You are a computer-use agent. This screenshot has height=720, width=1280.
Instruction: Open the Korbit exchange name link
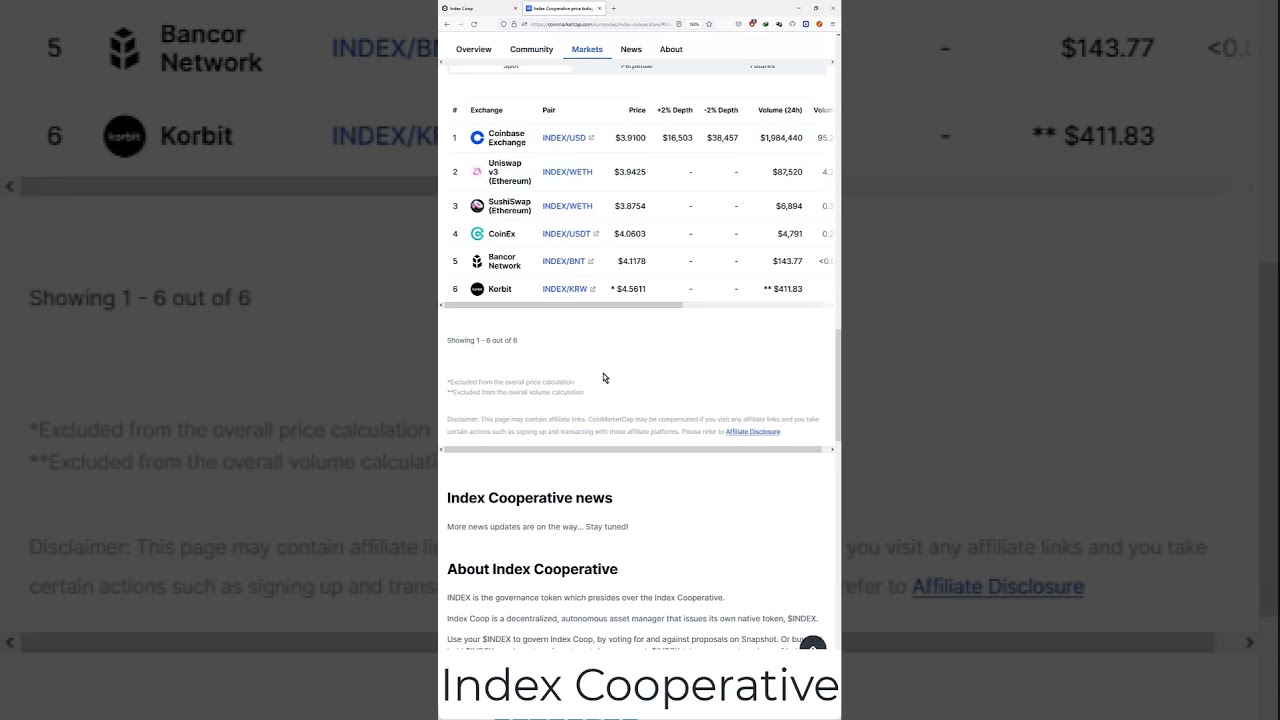click(x=500, y=289)
